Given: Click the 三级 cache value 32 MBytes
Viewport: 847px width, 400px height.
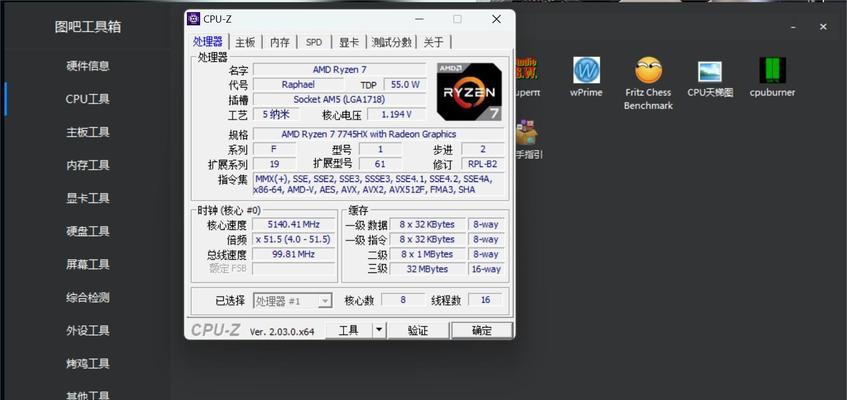Looking at the screenshot, I should 427,269.
